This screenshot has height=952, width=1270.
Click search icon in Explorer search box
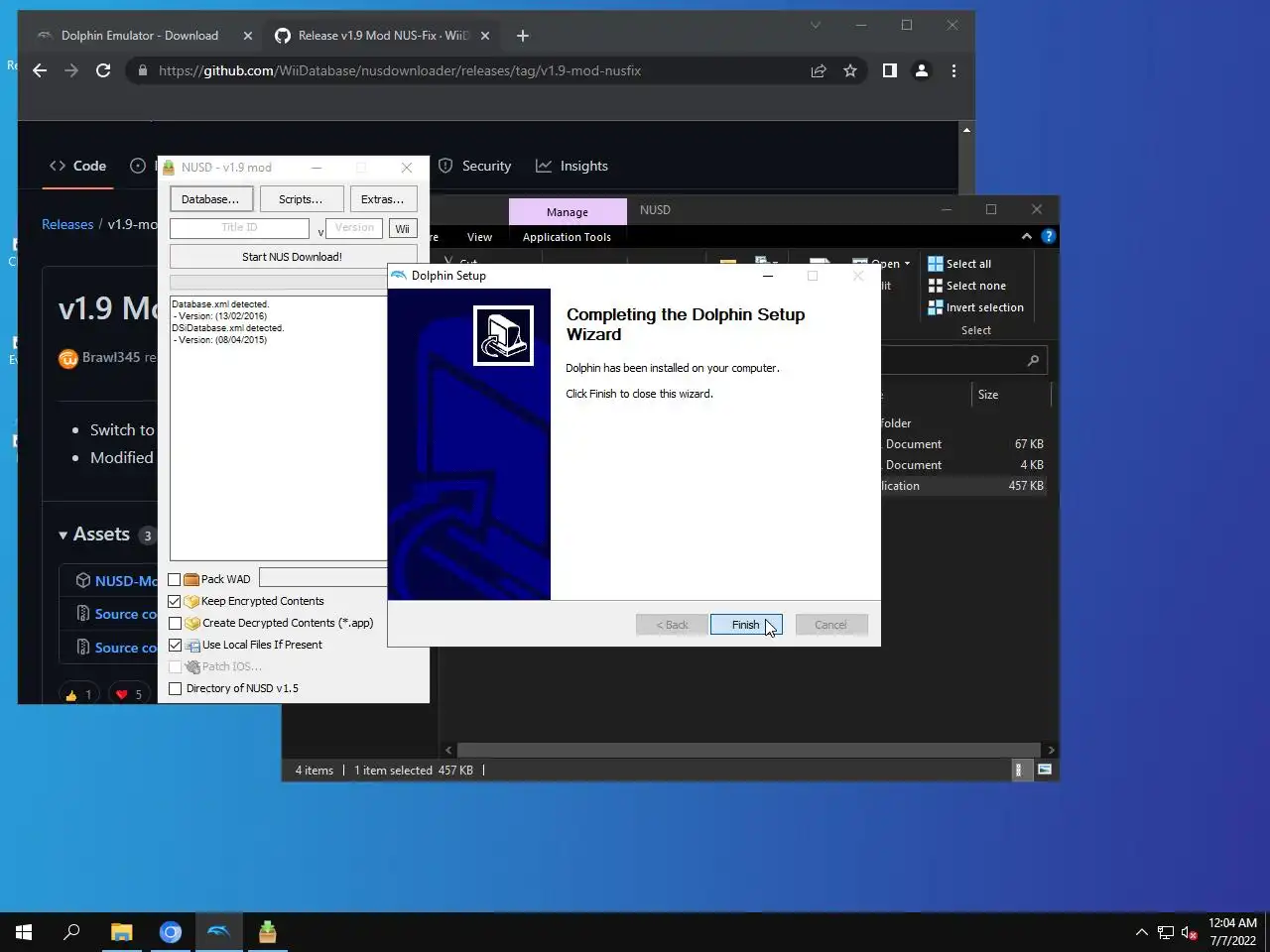[x=1033, y=360]
